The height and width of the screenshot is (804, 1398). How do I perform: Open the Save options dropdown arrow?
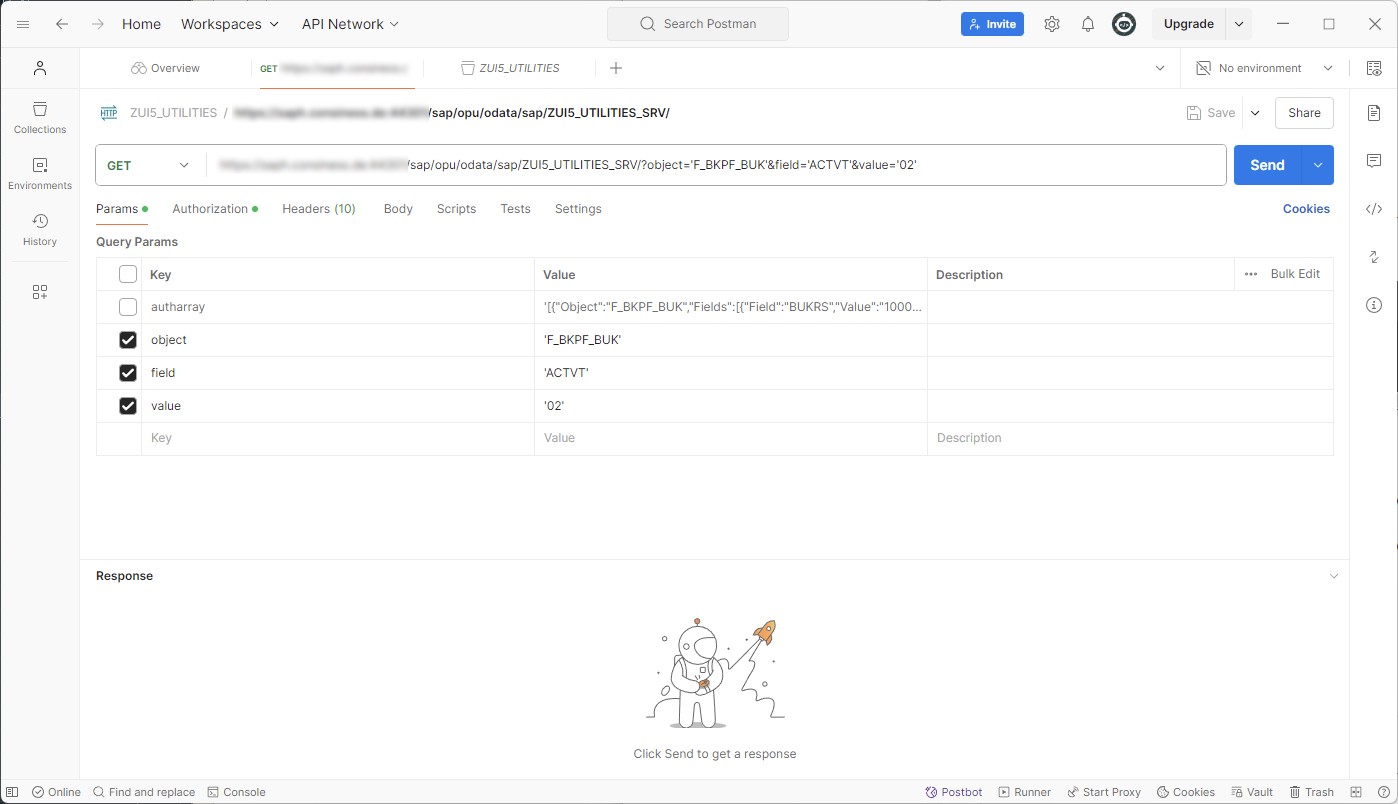[x=1255, y=113]
